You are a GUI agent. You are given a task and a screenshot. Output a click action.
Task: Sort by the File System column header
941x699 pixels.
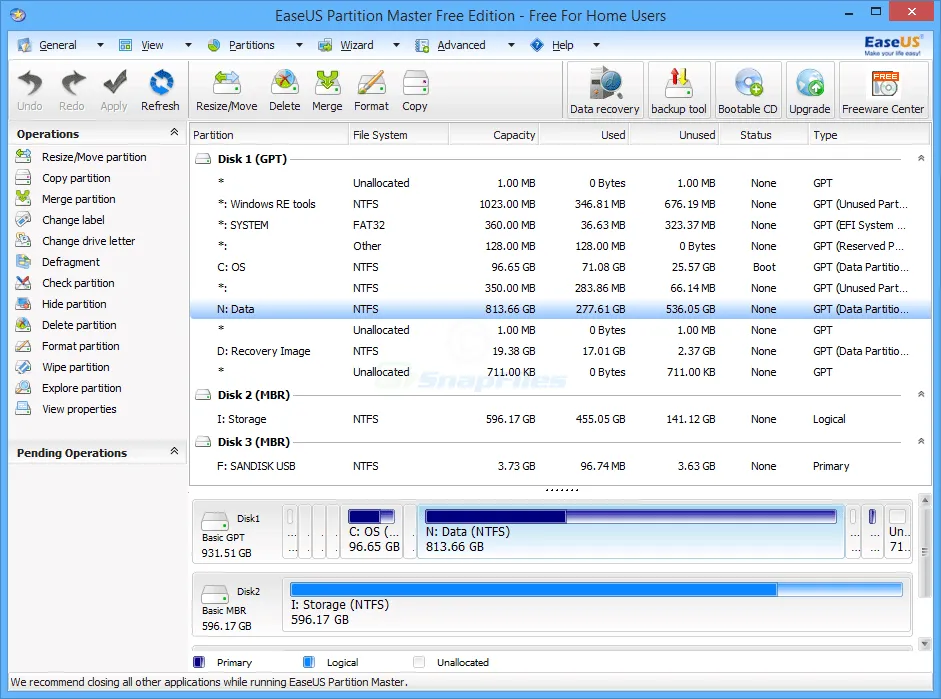coord(398,135)
